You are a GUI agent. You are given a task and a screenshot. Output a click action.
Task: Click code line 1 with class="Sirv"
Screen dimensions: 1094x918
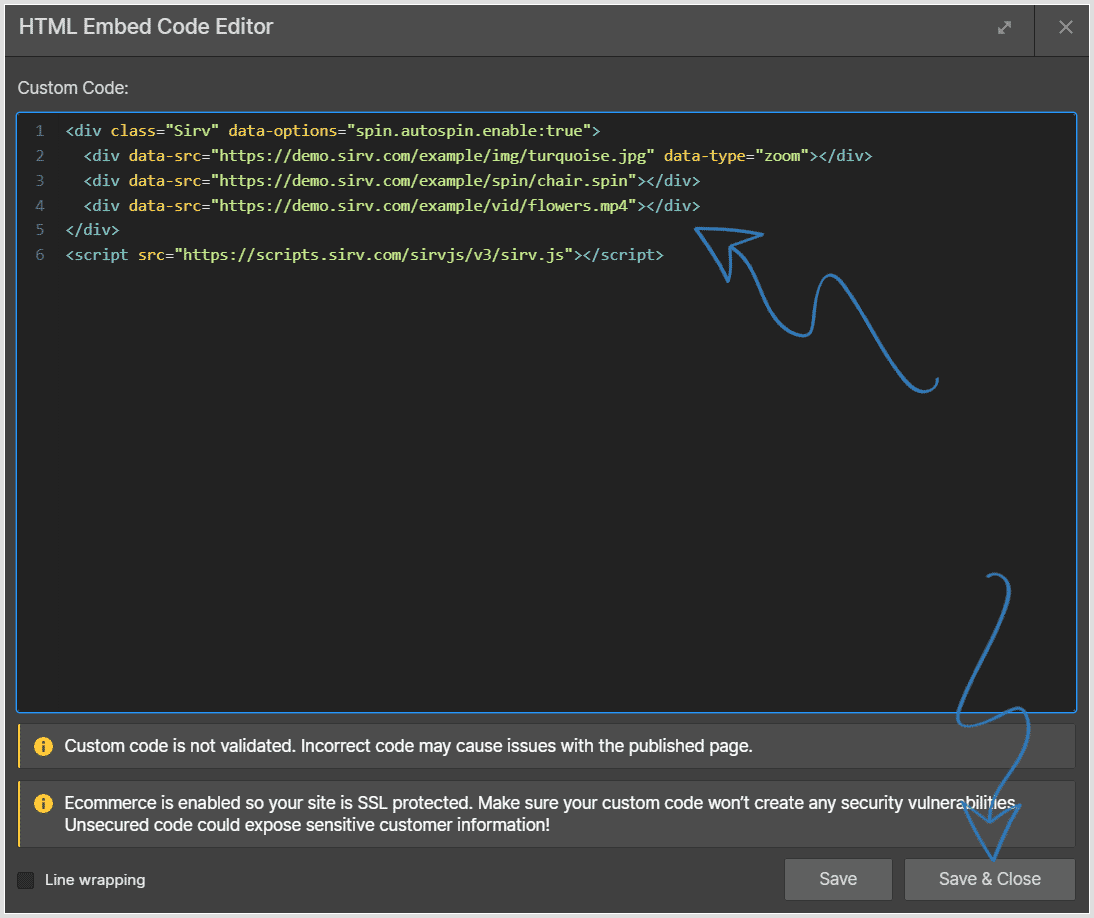point(333,131)
